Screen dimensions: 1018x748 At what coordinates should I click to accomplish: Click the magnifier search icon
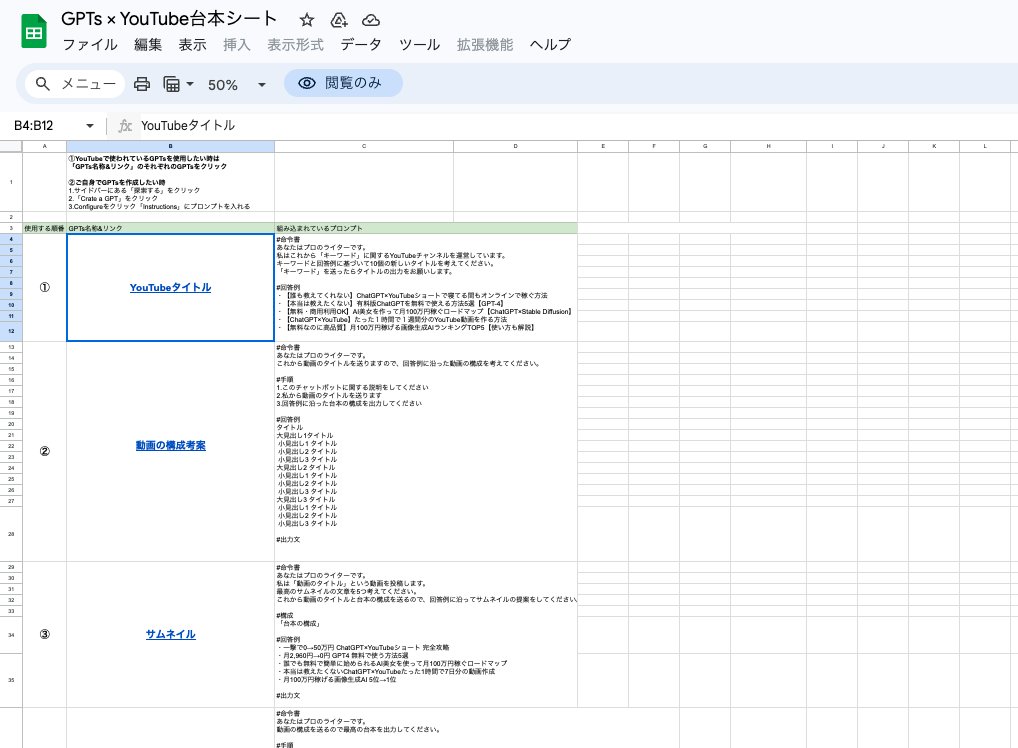tap(43, 84)
